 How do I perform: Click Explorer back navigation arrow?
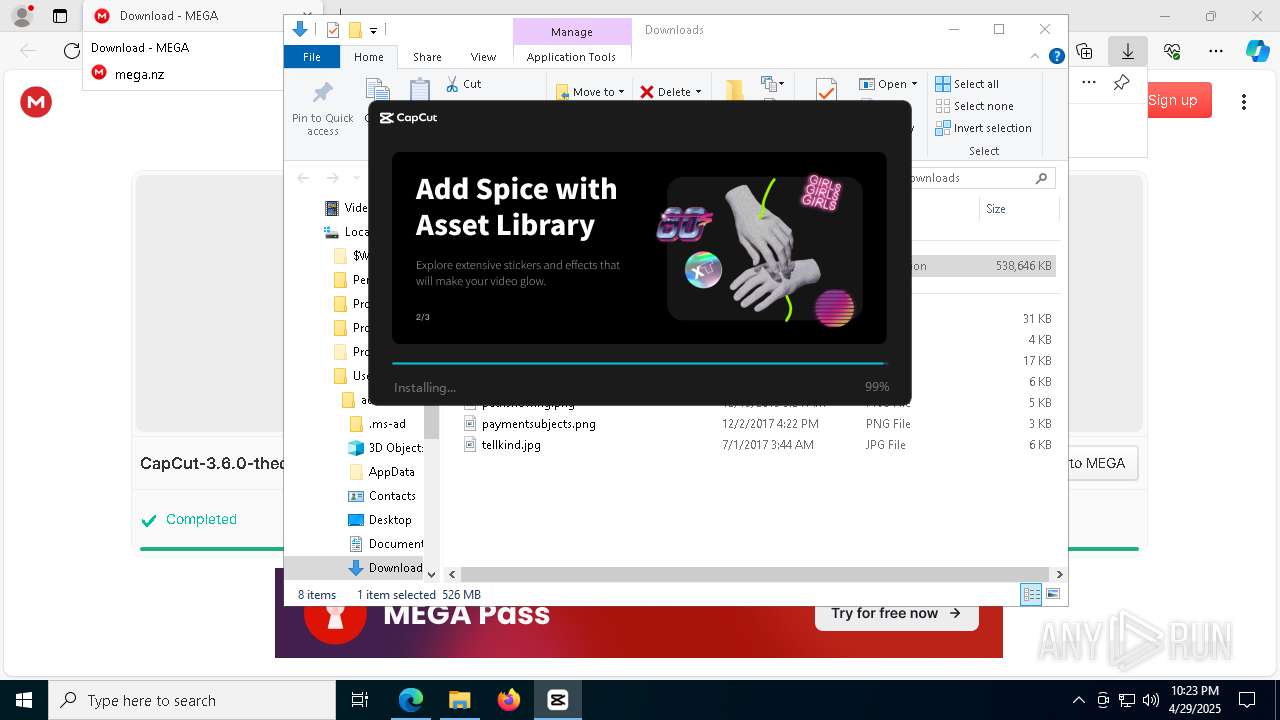(x=303, y=178)
